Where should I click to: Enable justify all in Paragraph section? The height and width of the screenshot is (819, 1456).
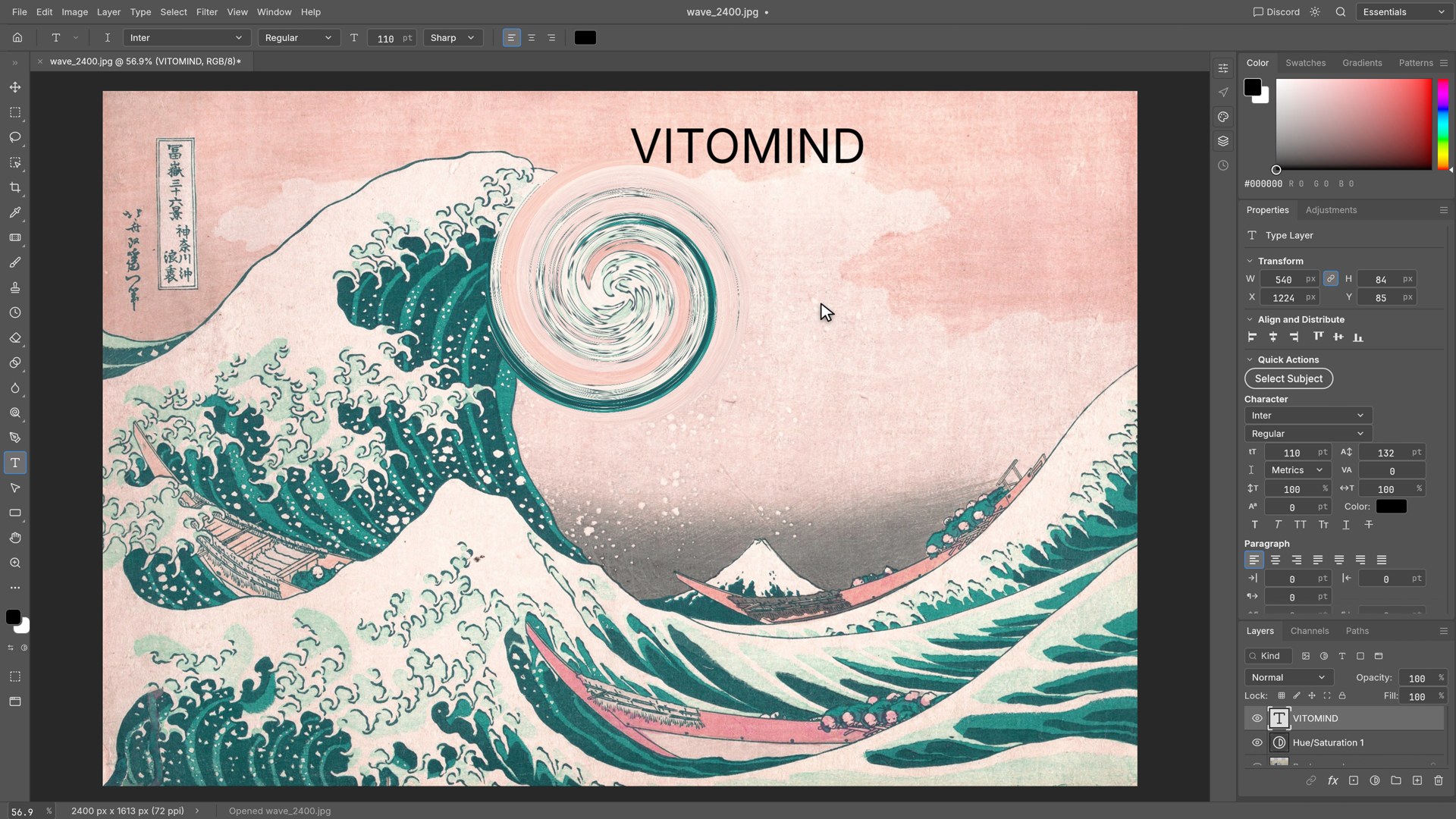tap(1382, 560)
